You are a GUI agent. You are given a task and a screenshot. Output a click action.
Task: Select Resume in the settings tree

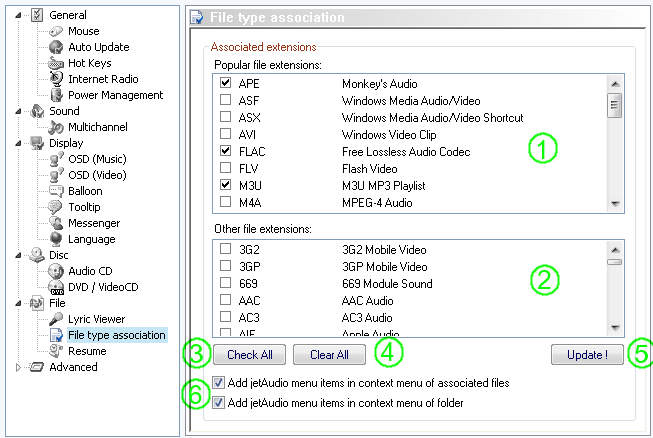87,351
